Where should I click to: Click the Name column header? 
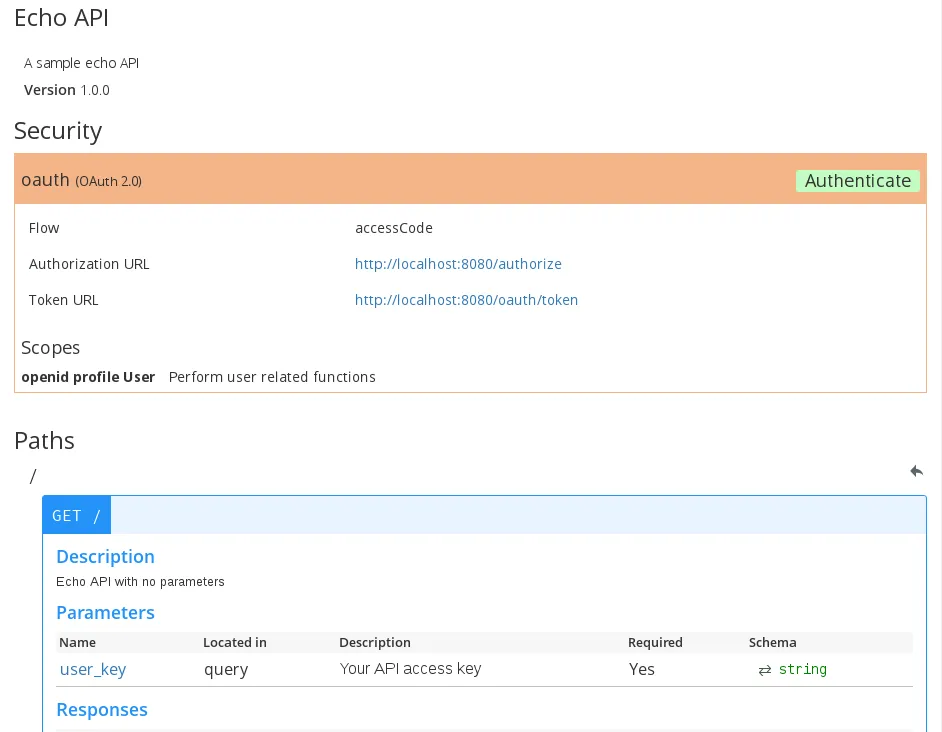pyautogui.click(x=77, y=642)
